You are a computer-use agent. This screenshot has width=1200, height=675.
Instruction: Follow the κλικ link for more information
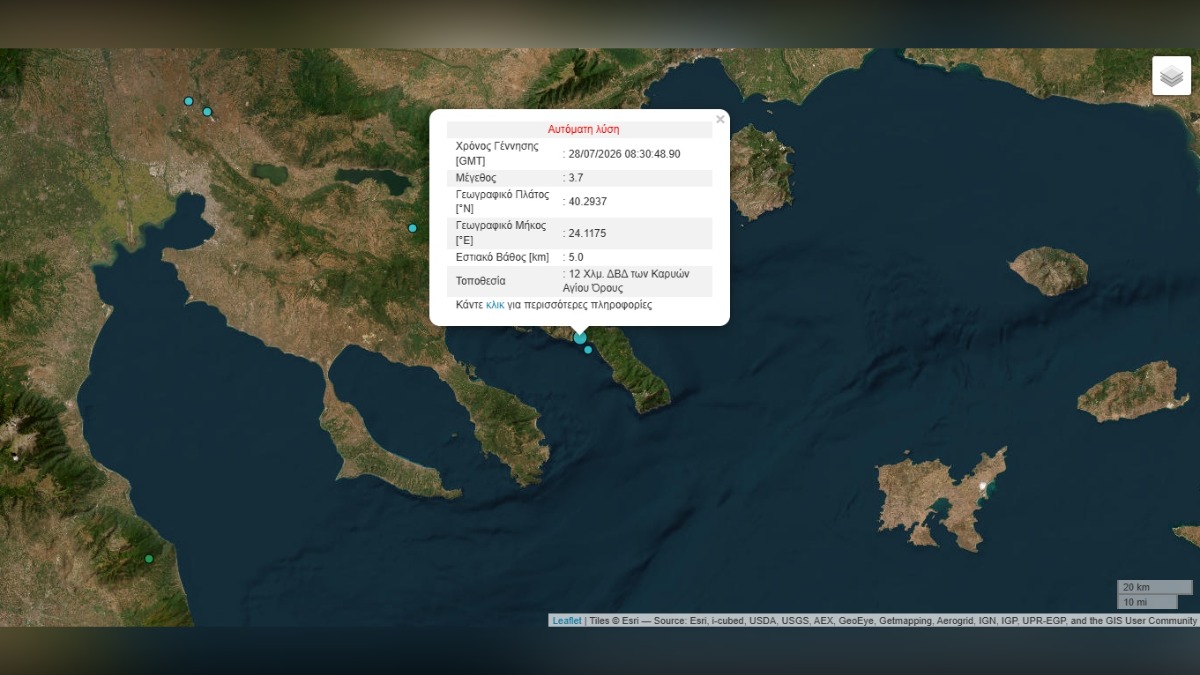click(495, 305)
